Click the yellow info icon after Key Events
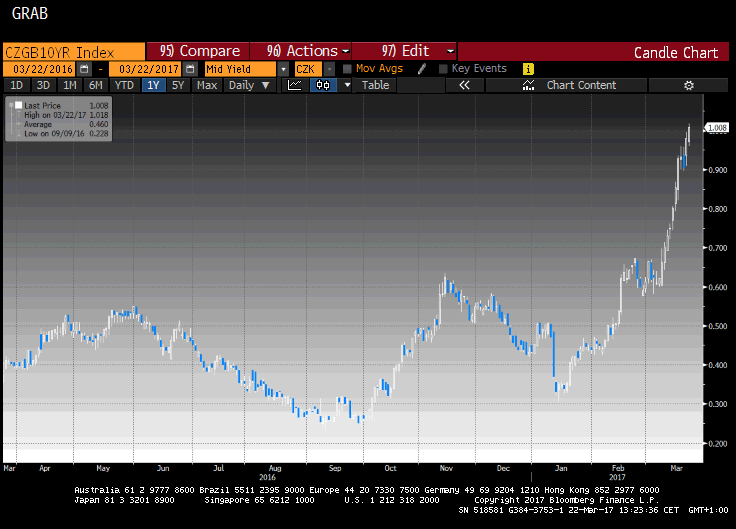This screenshot has height=529, width=736. [528, 69]
